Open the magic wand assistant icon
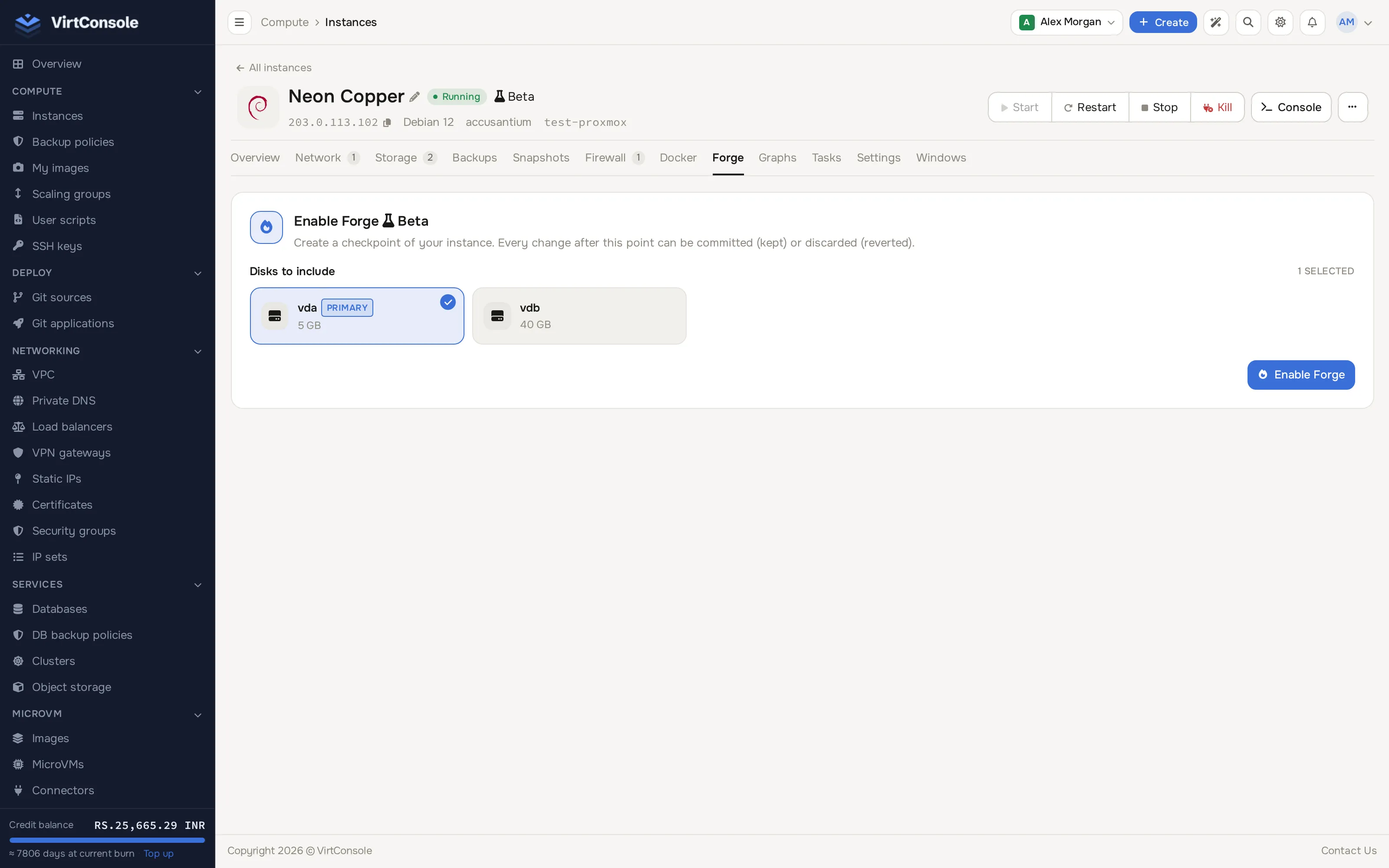 point(1216,23)
